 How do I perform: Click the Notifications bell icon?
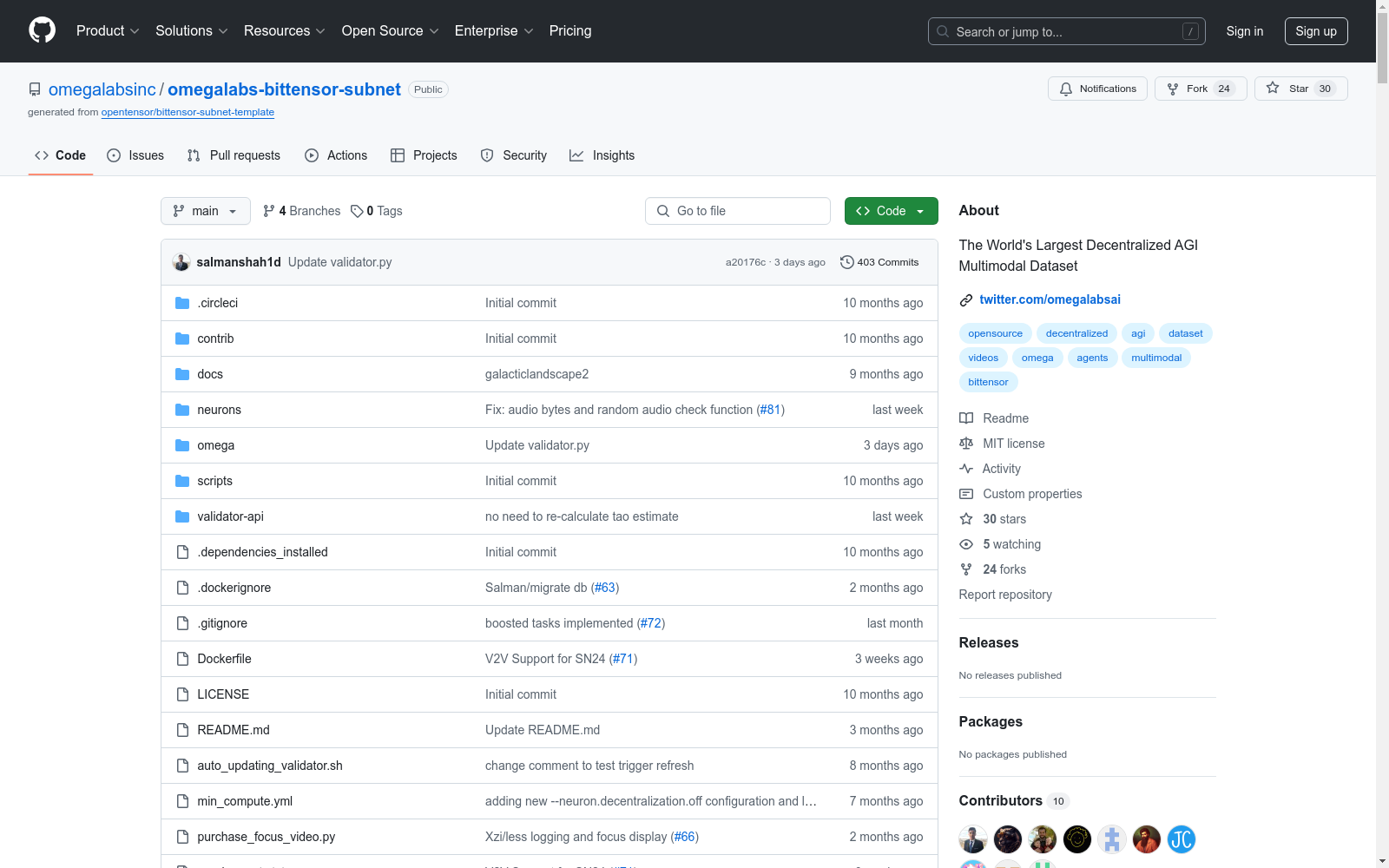pyautogui.click(x=1066, y=89)
